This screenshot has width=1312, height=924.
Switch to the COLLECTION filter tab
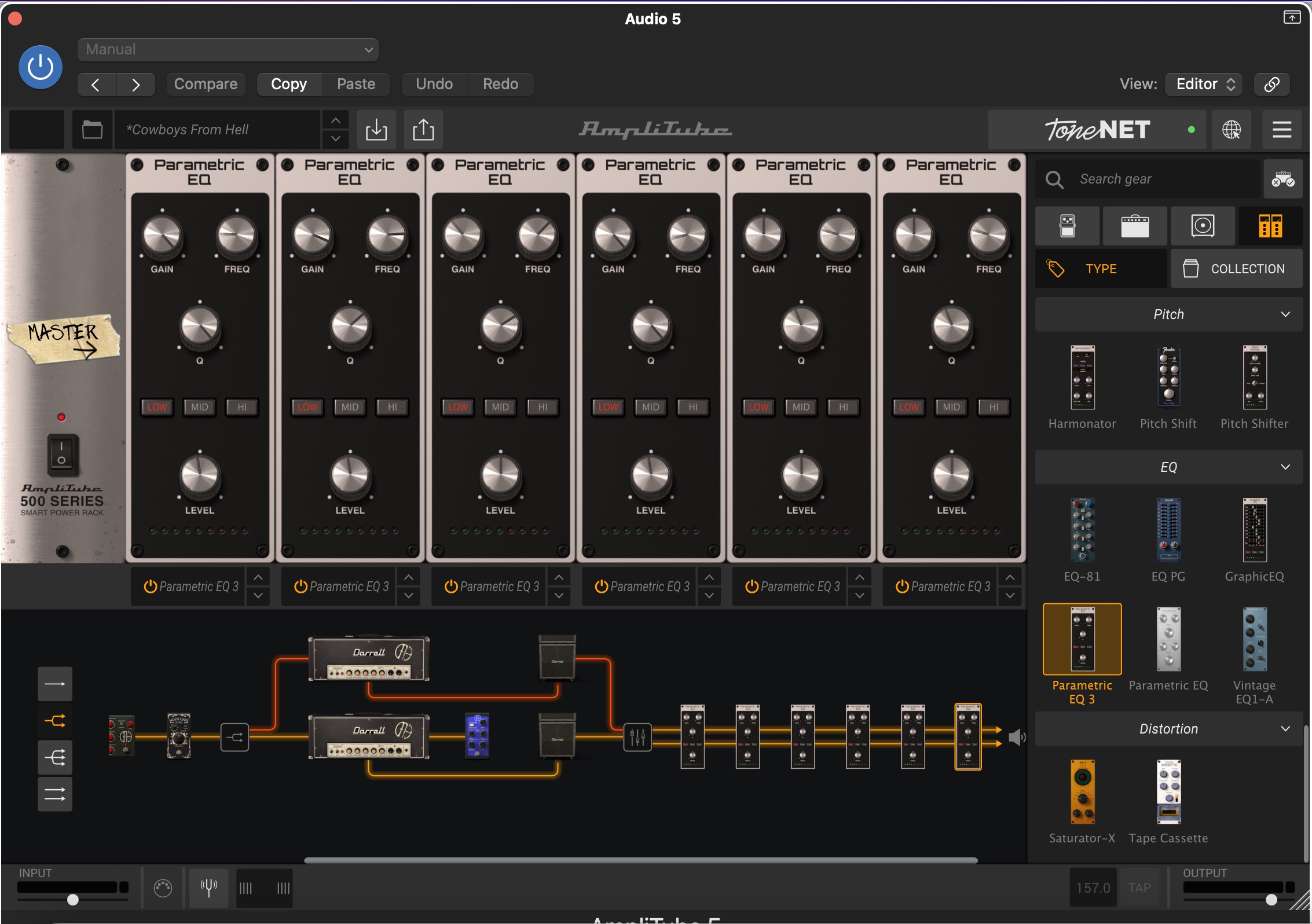point(1237,269)
